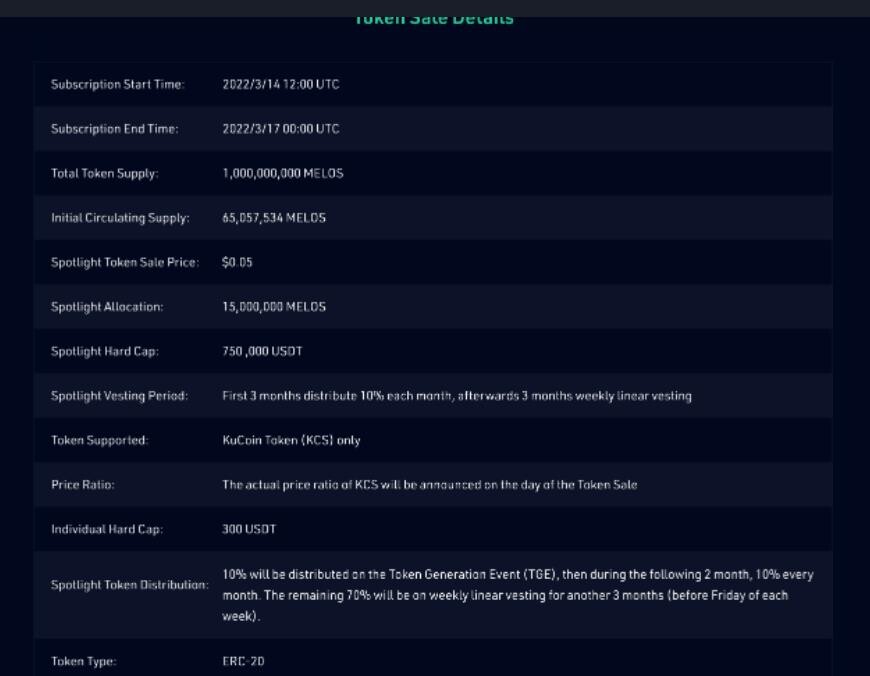
Task: Select the value '2022/3/14 12:00 UTC'
Action: (x=281, y=84)
